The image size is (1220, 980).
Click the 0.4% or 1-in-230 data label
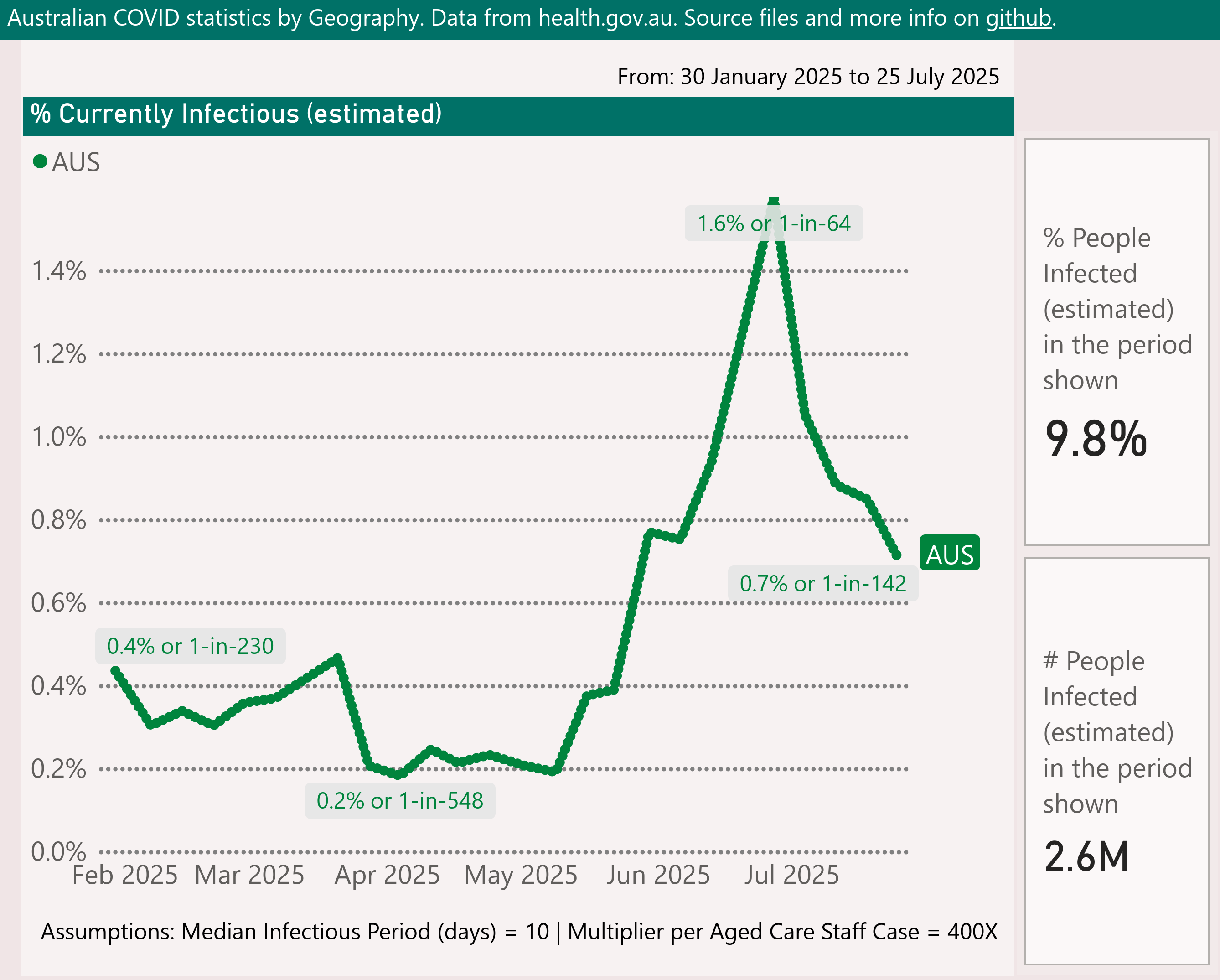(x=190, y=646)
